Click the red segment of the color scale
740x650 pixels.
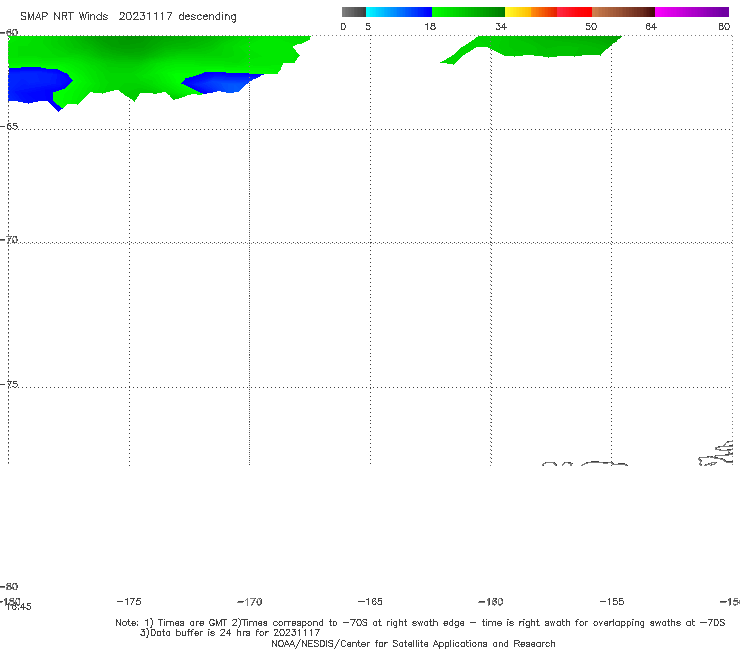(574, 12)
